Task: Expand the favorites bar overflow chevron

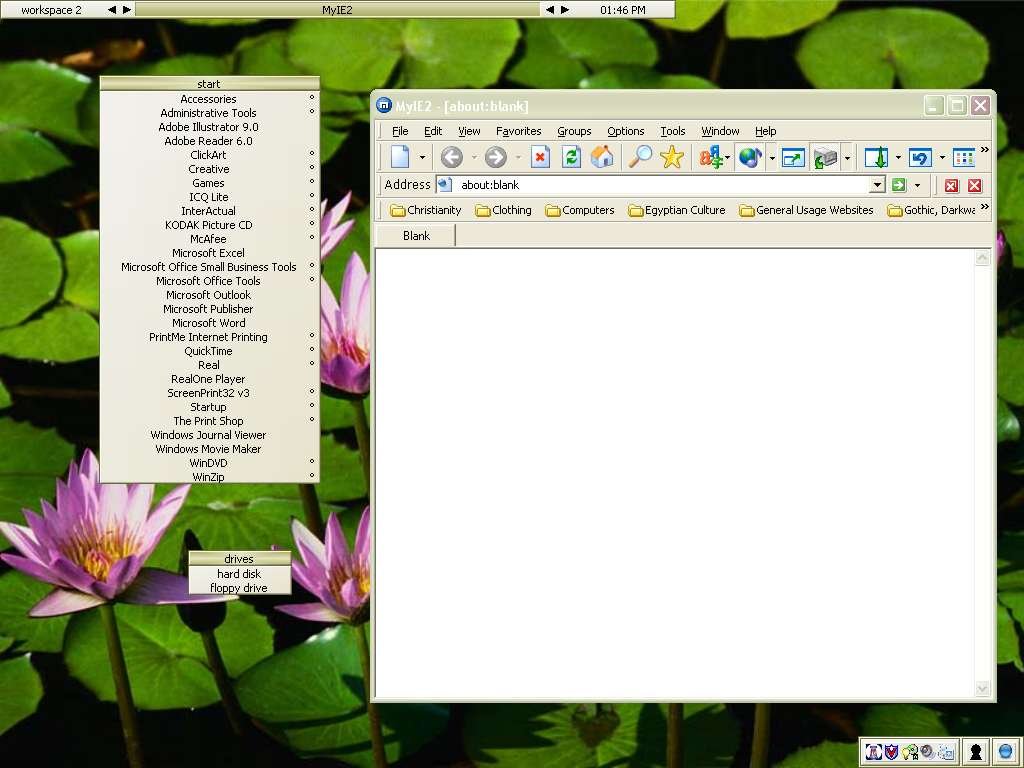Action: coord(984,208)
